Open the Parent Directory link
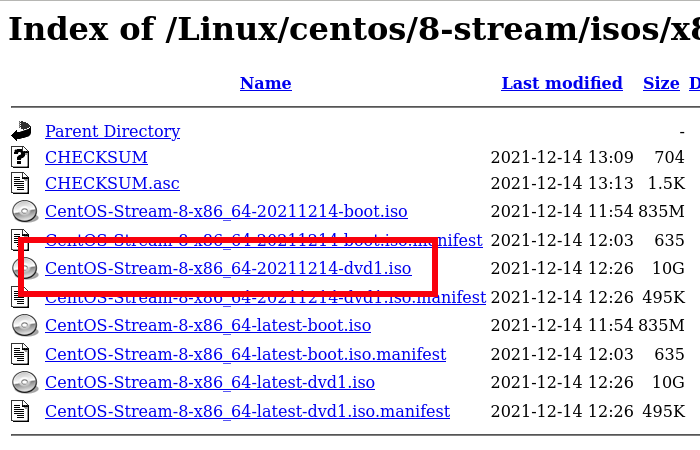Viewport: 700px width, 450px height. point(112,131)
